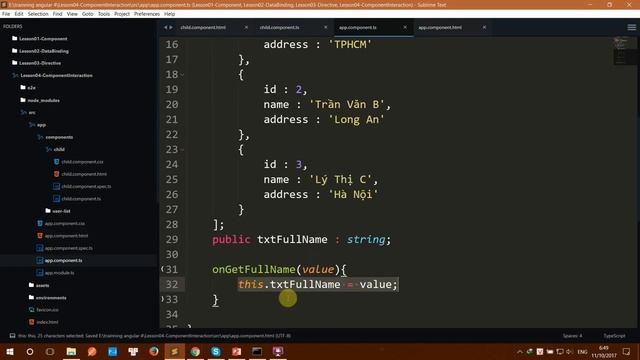Fold code block at line 18
The width and height of the screenshot is (640, 360).
coord(182,75)
